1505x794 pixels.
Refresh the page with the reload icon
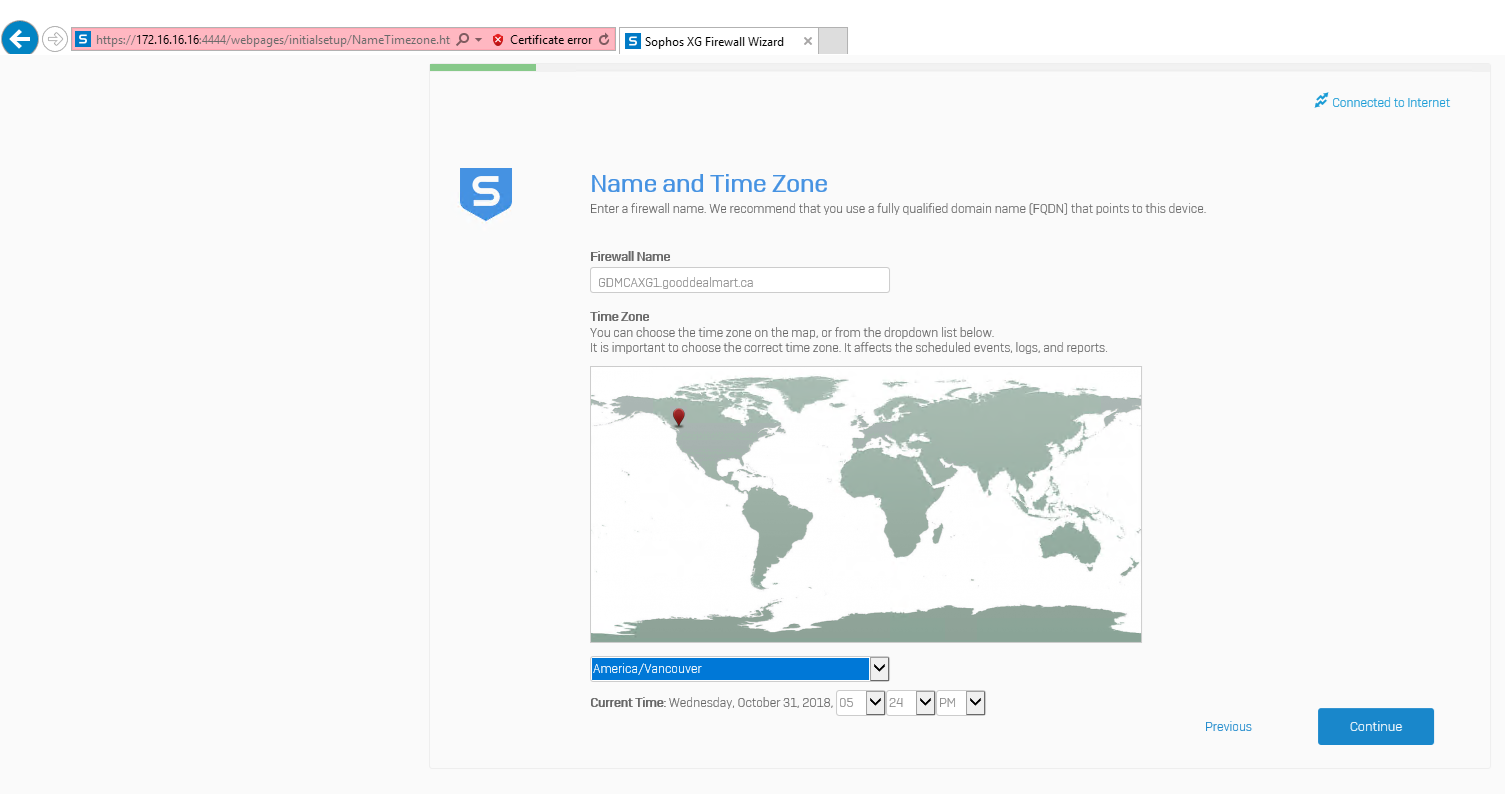point(603,40)
